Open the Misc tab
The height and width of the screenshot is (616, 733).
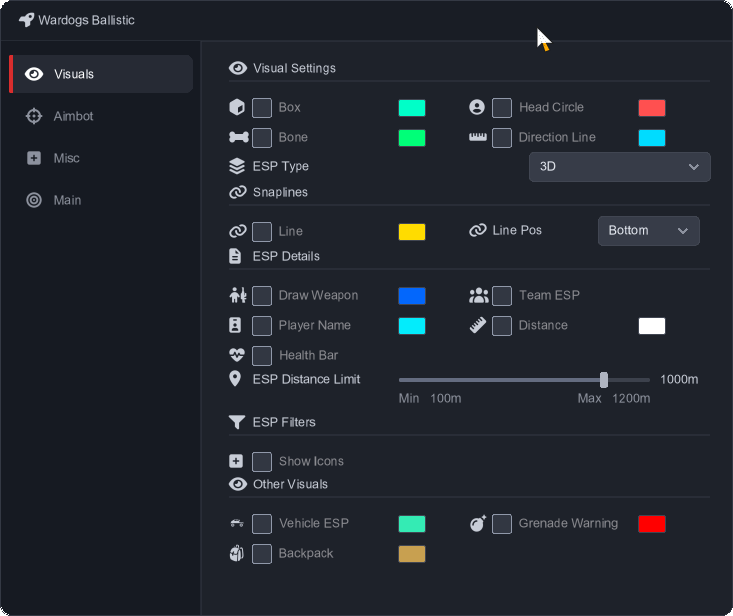tap(101, 158)
